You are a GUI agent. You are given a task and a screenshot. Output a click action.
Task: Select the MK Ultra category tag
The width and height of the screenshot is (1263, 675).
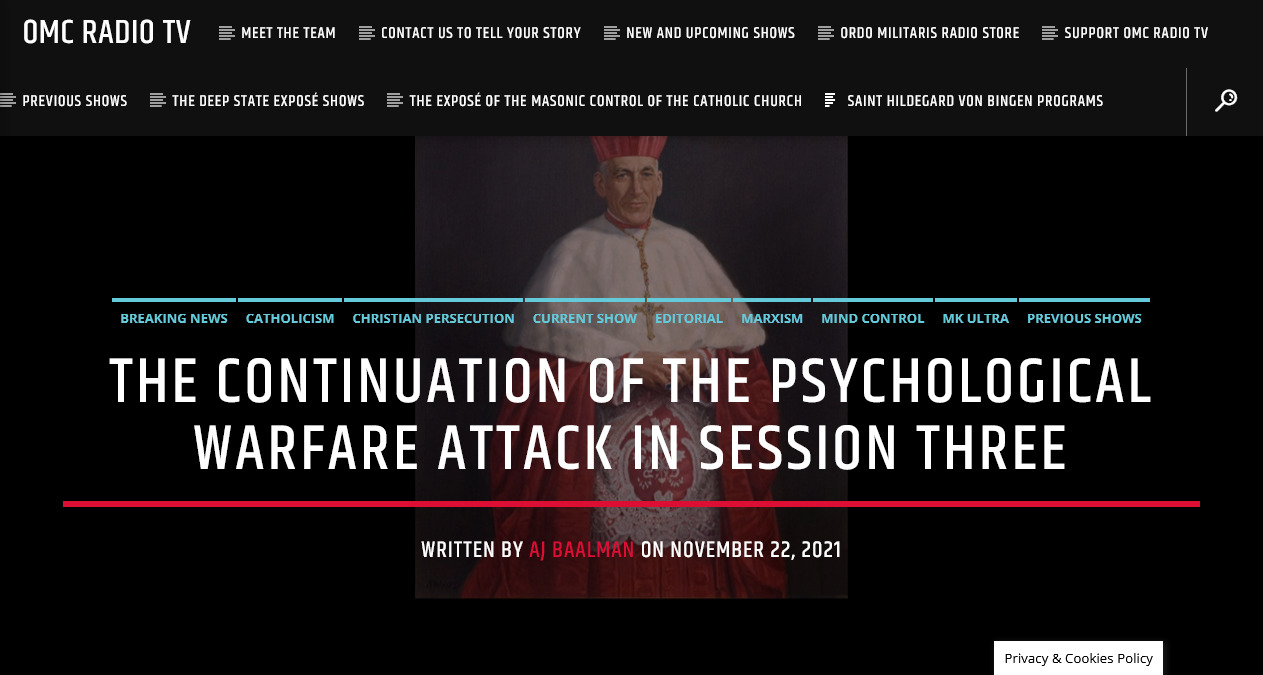[975, 318]
